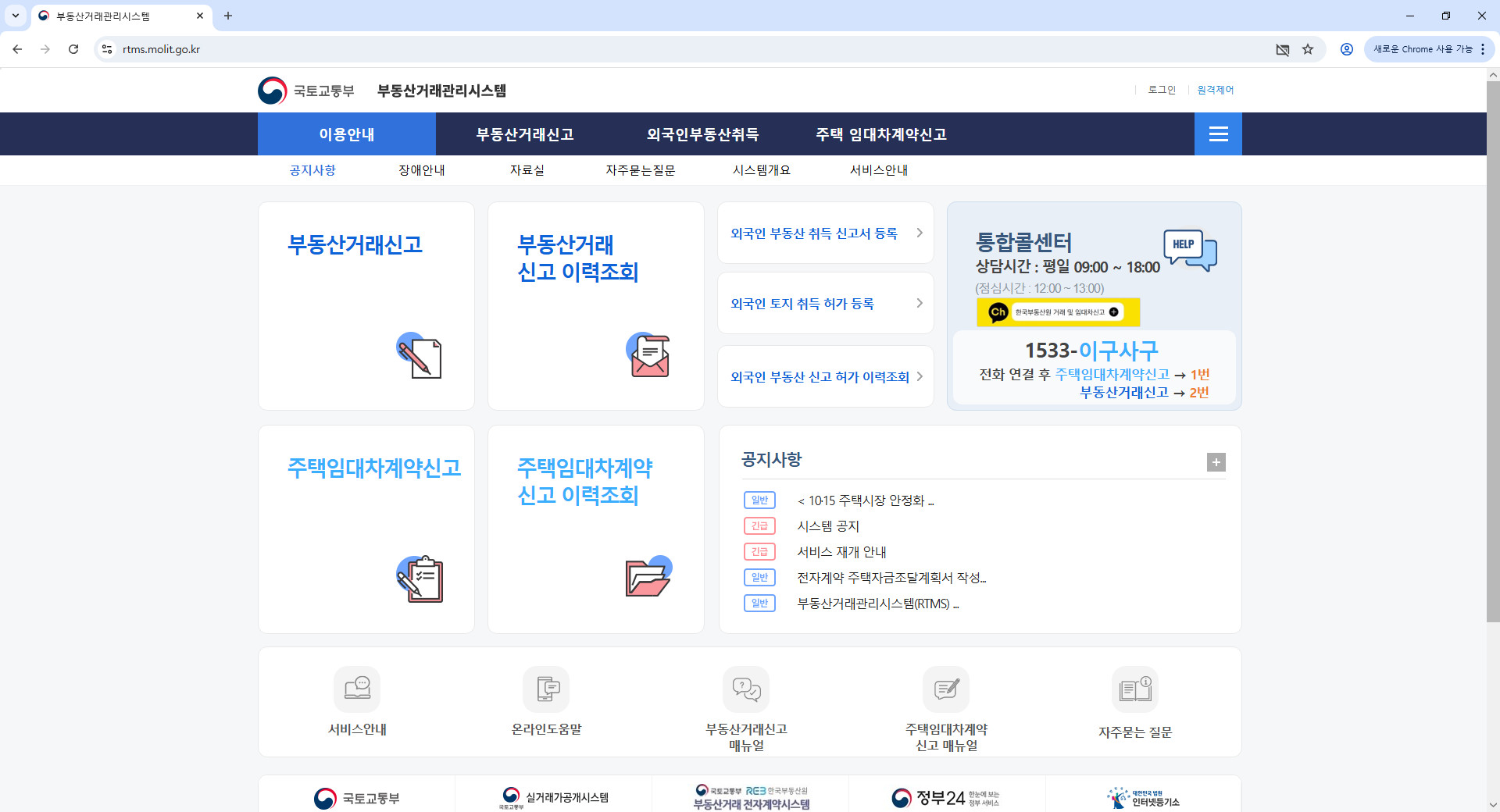1500x812 pixels.
Task: Click the 주택임대차계약 신고 이력조회 folder icon
Action: pos(648,577)
